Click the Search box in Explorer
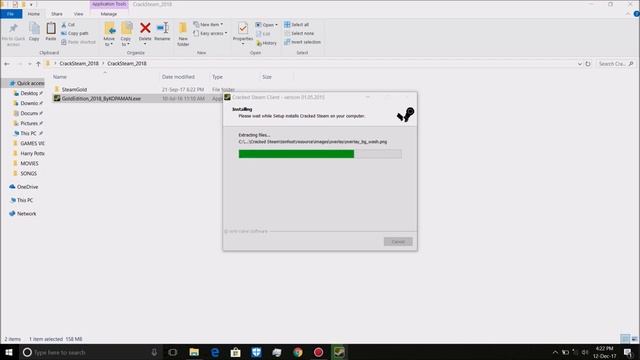Viewport: 640px width, 360px height. pyautogui.click(x=616, y=64)
